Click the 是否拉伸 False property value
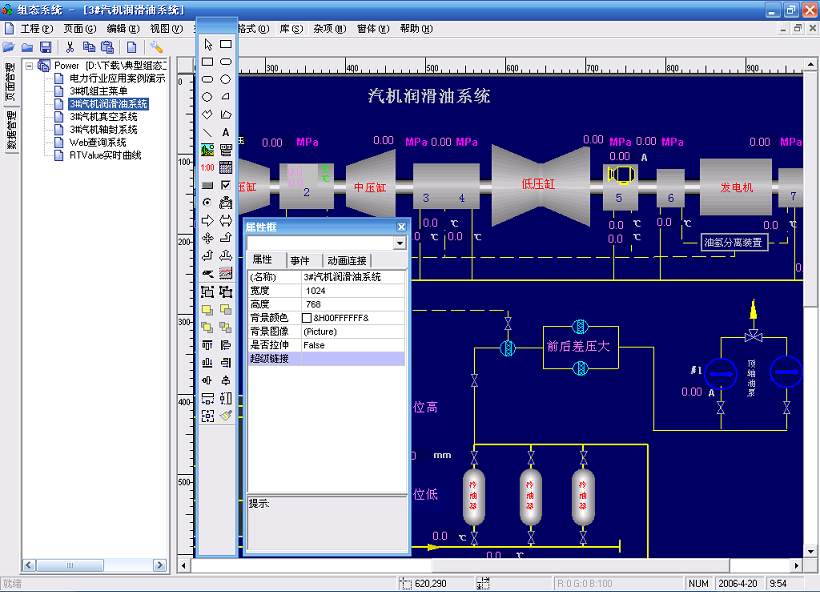Image resolution: width=820 pixels, height=592 pixels. click(354, 345)
